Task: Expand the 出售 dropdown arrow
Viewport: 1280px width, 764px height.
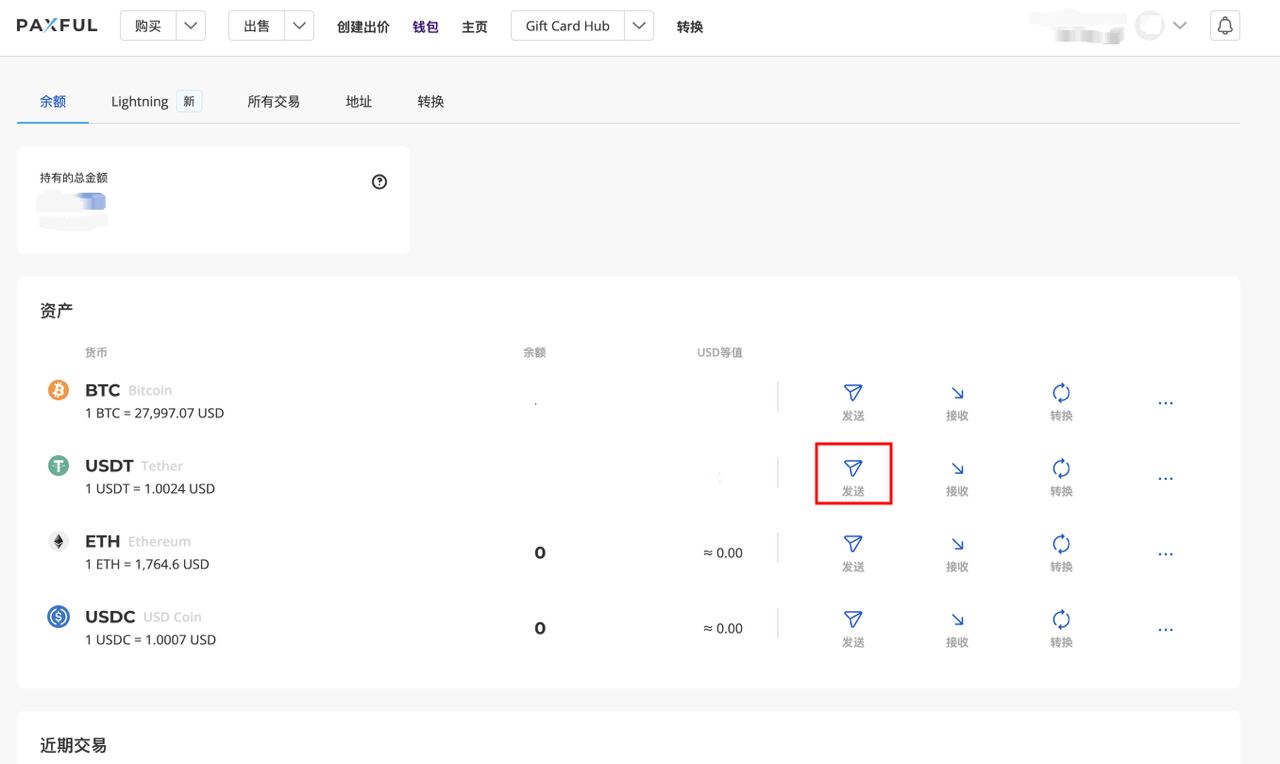Action: [299, 26]
